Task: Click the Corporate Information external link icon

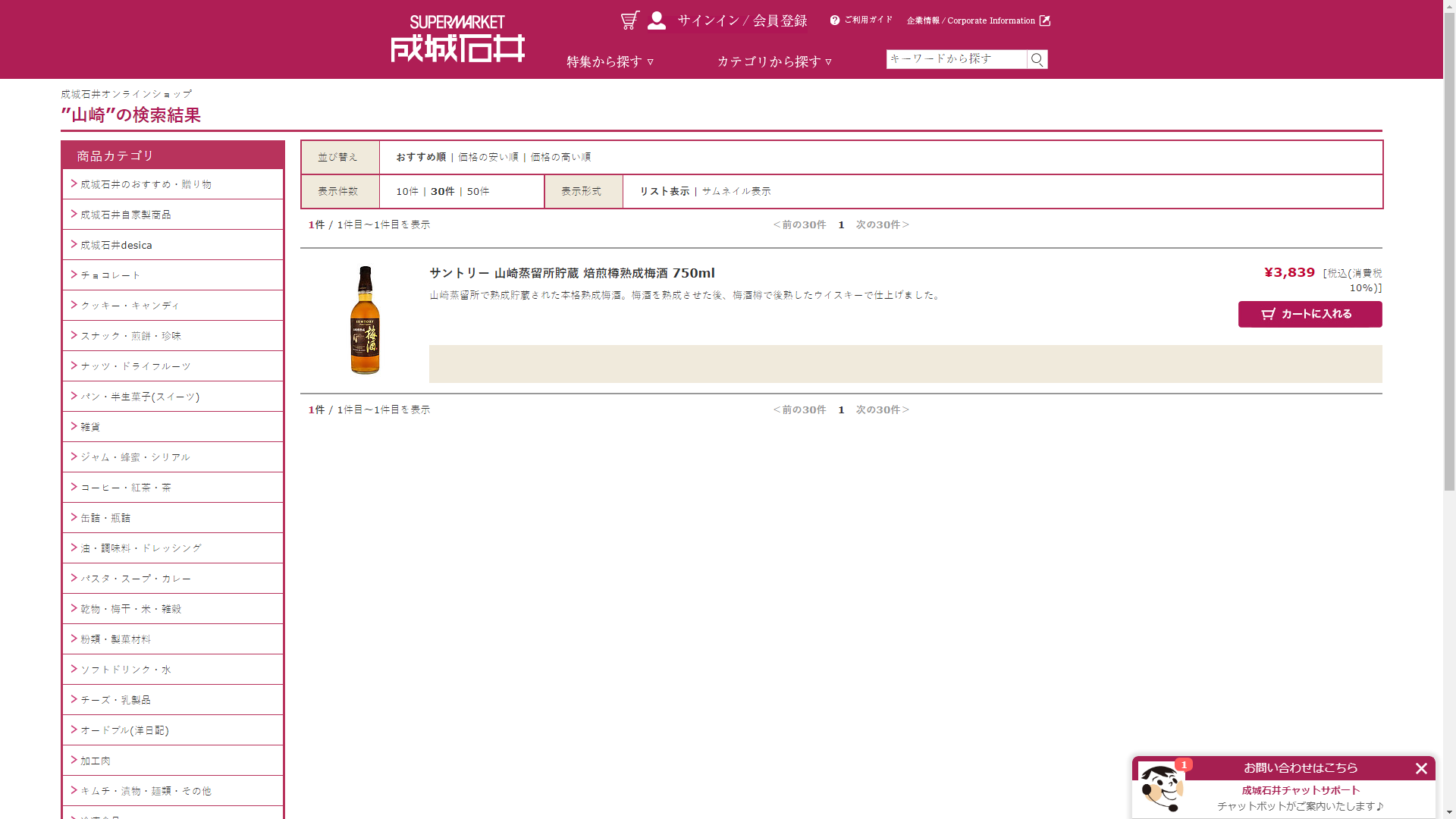Action: point(1045,20)
